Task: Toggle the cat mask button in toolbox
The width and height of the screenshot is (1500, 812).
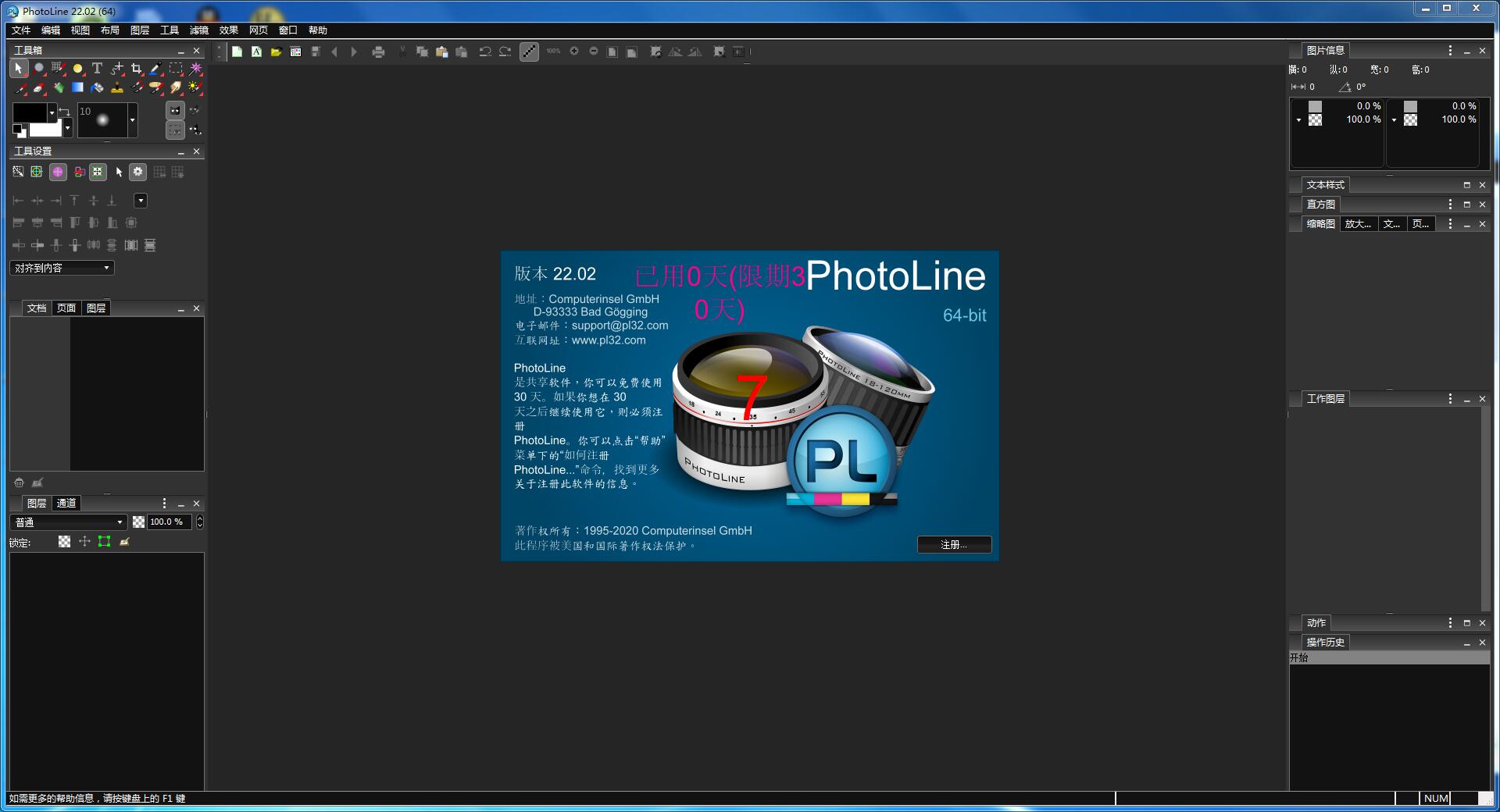Action: click(175, 111)
